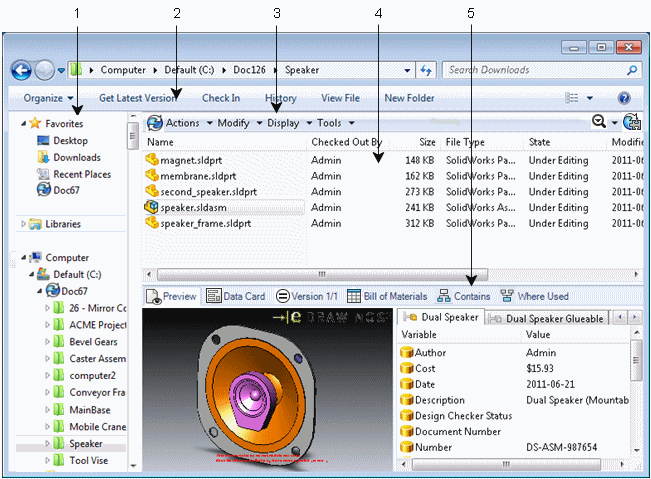Select the Tool Vise folder in tree
The width and height of the screenshot is (651, 479).
90,461
